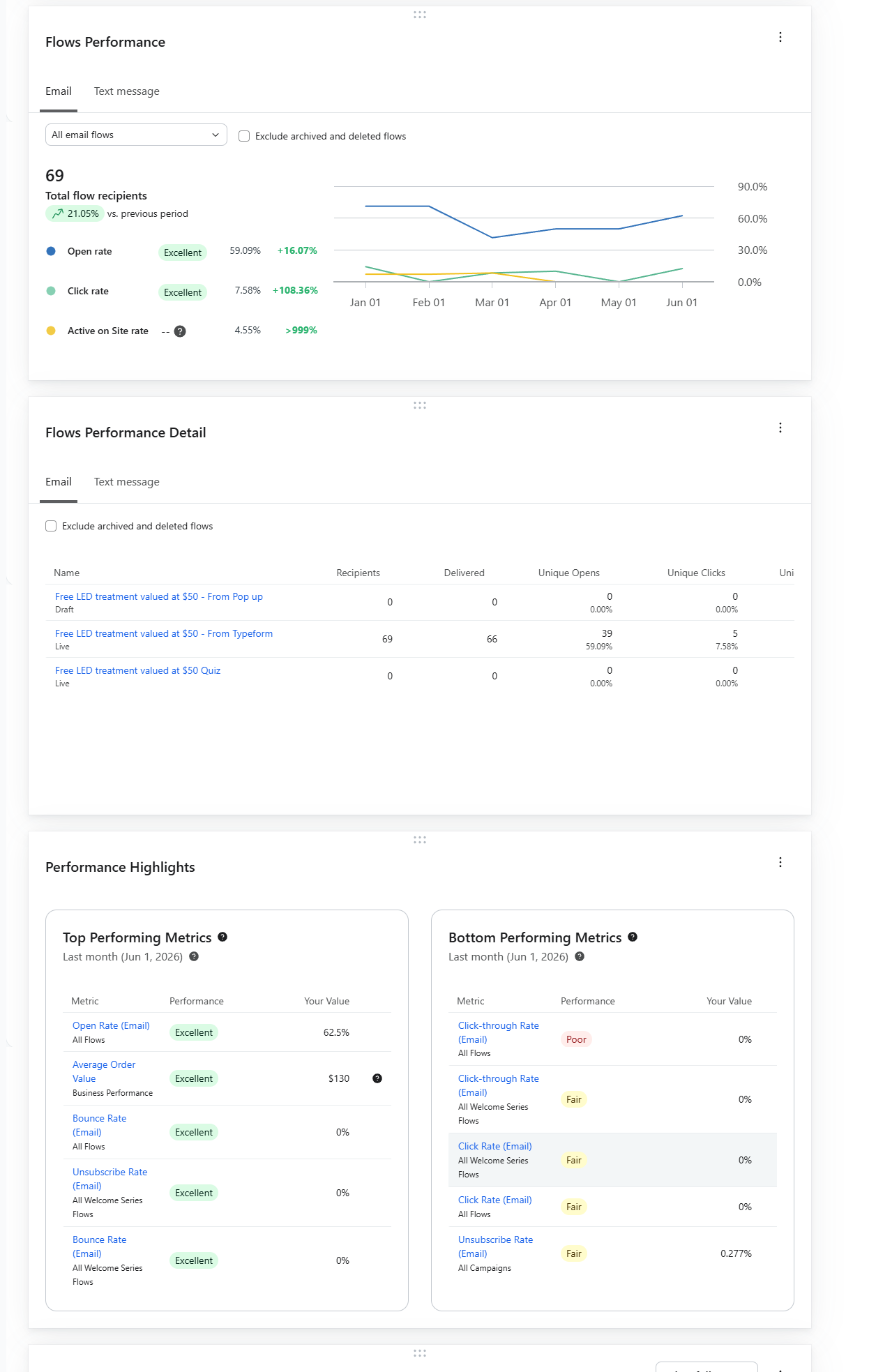876x1372 pixels.
Task: Open Click Rate (Email) All Flows link
Action: tap(495, 1200)
